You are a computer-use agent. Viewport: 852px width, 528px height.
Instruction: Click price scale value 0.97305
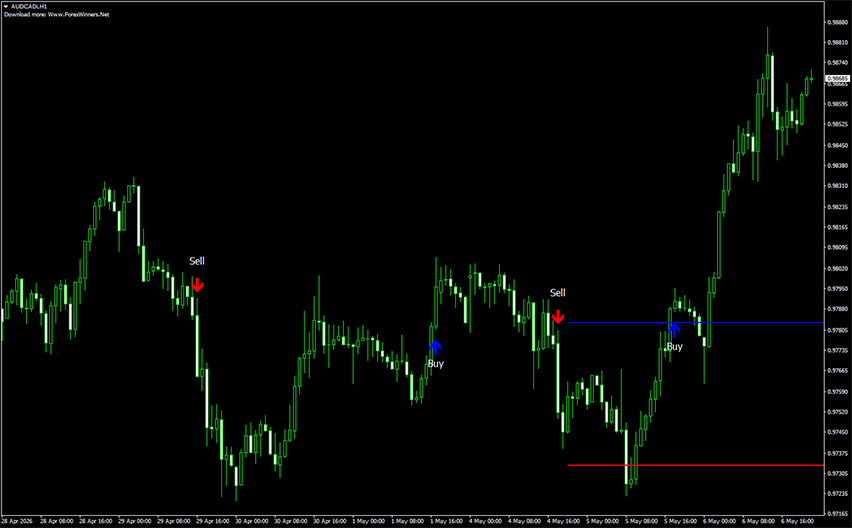(x=838, y=473)
